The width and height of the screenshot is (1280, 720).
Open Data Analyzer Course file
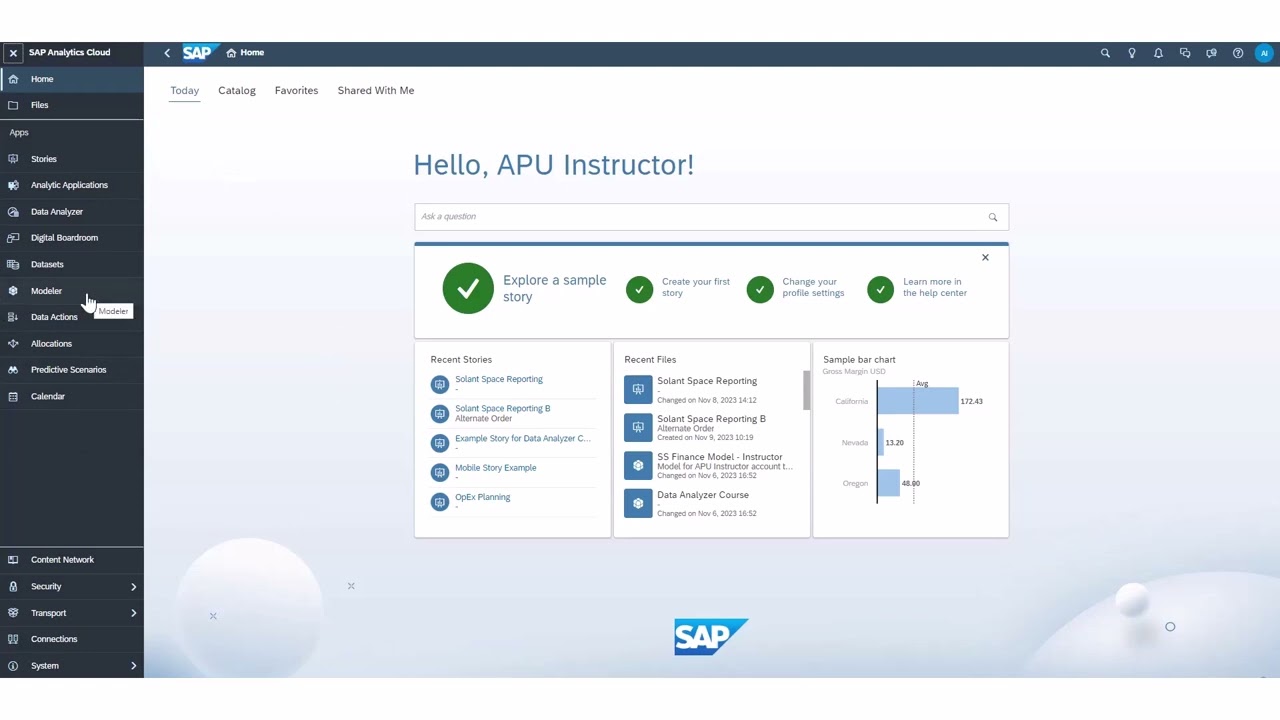coord(702,495)
